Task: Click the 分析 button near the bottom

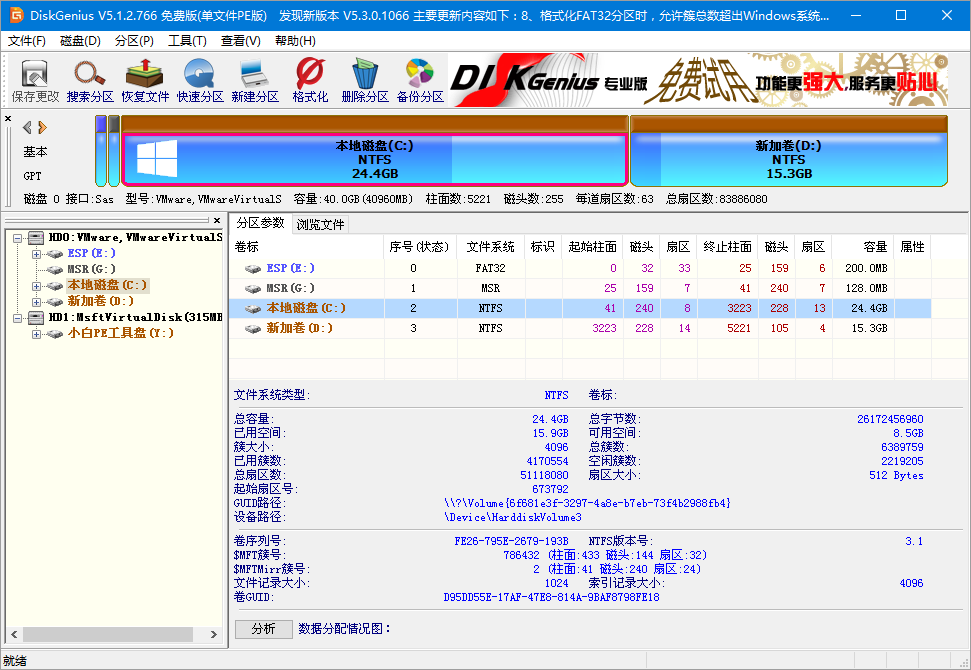Action: (x=263, y=629)
